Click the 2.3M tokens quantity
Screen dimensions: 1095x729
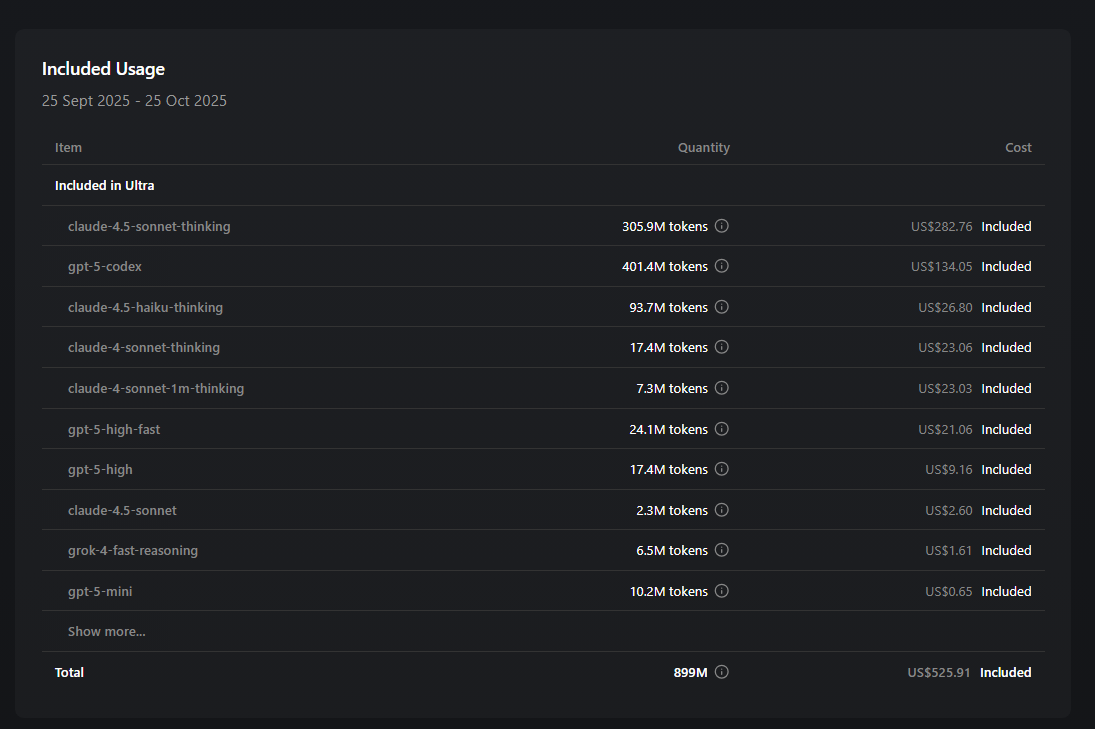pyautogui.click(x=672, y=510)
